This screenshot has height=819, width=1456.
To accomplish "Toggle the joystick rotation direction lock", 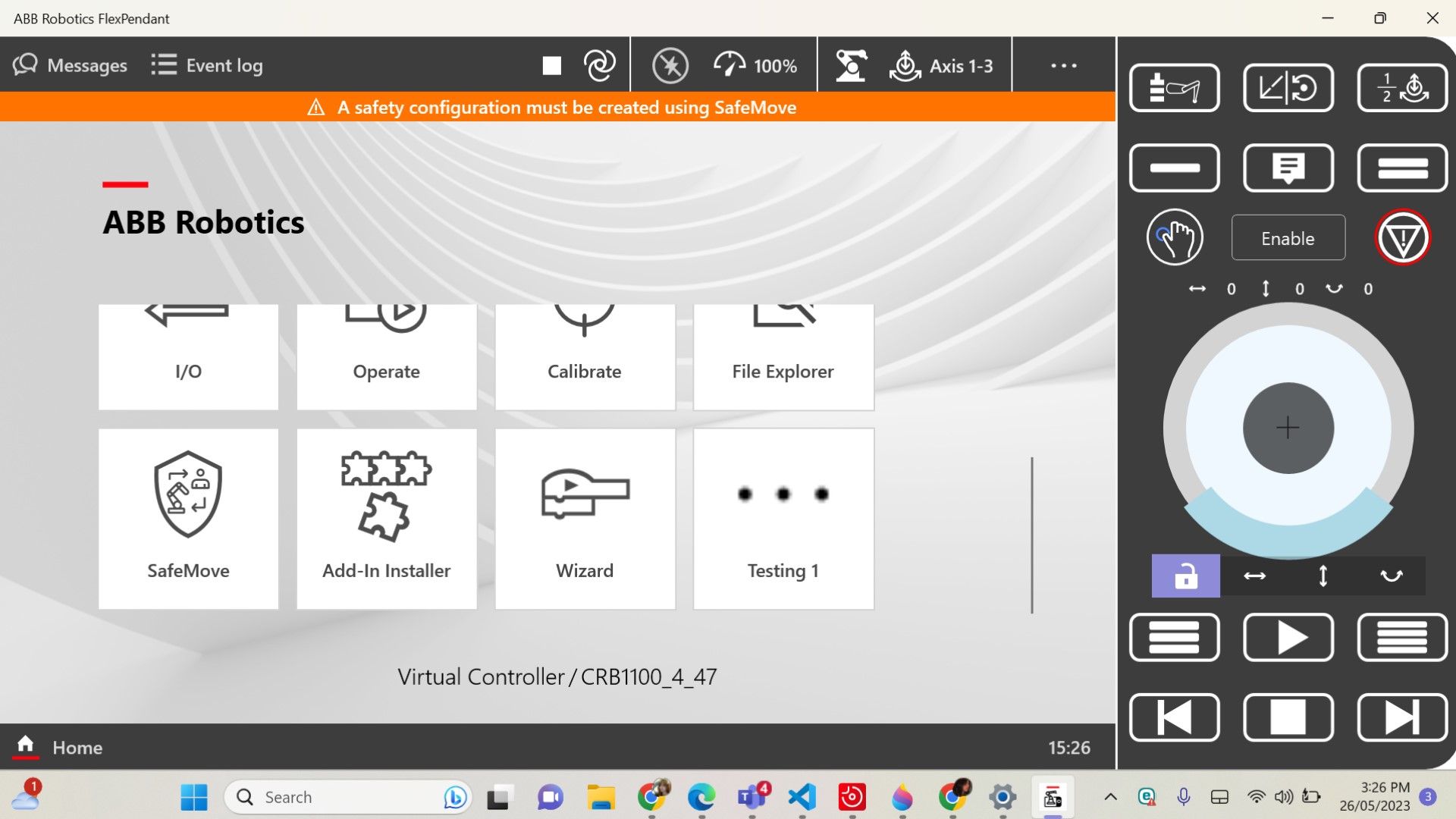I will (x=1391, y=576).
